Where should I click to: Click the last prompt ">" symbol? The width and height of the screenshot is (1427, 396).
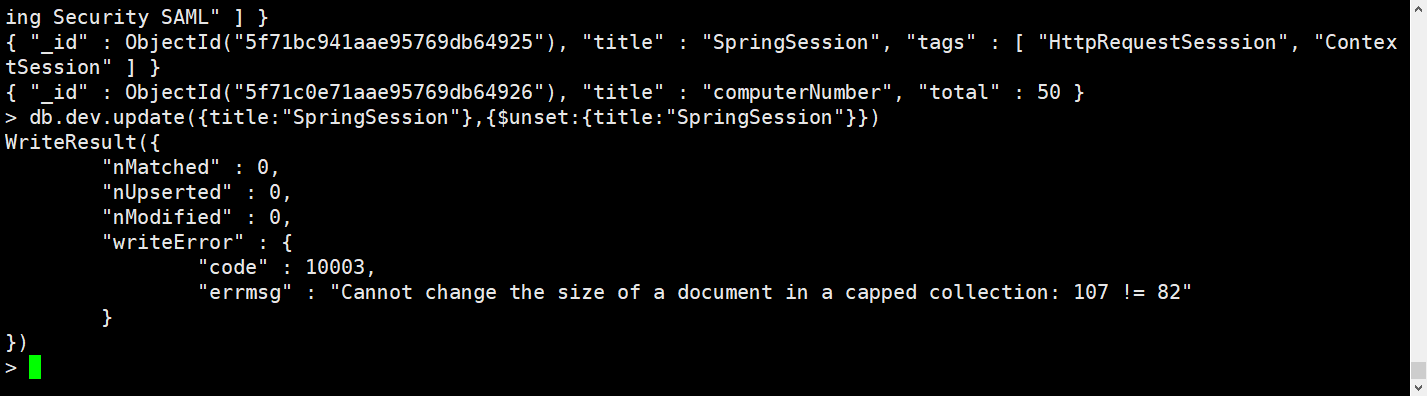11,368
